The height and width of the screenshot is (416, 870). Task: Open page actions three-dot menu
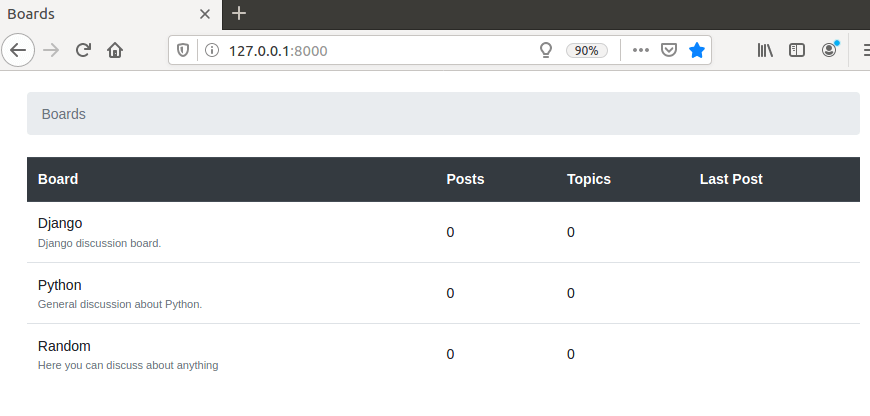point(641,50)
